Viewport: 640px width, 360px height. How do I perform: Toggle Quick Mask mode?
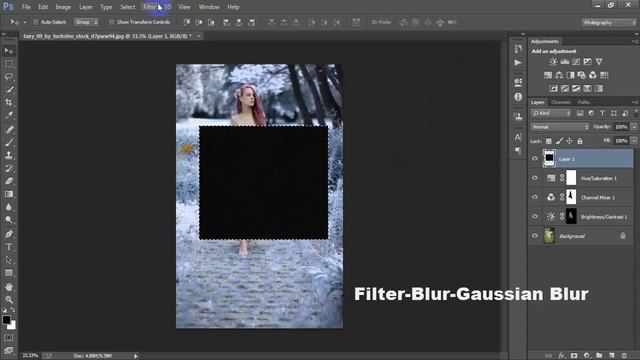(9, 338)
